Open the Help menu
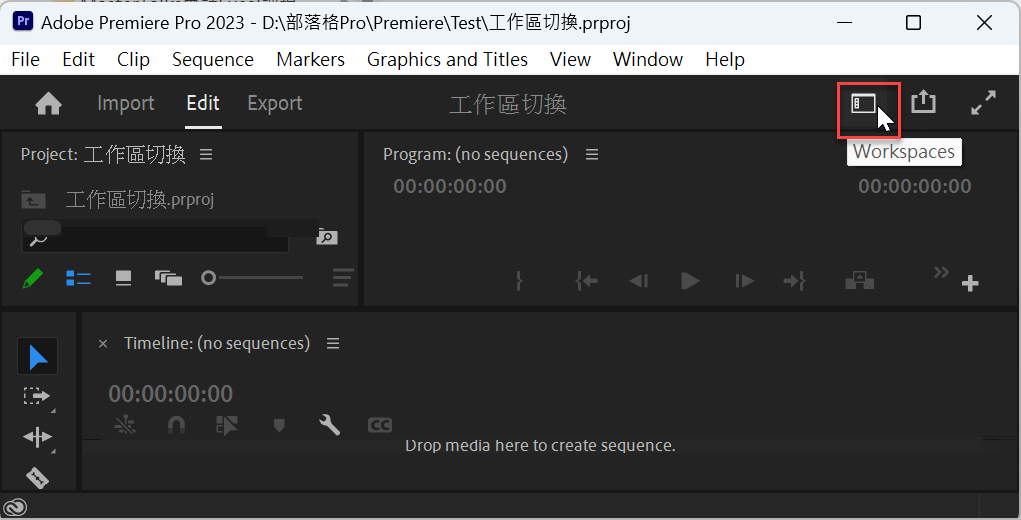 pos(725,60)
